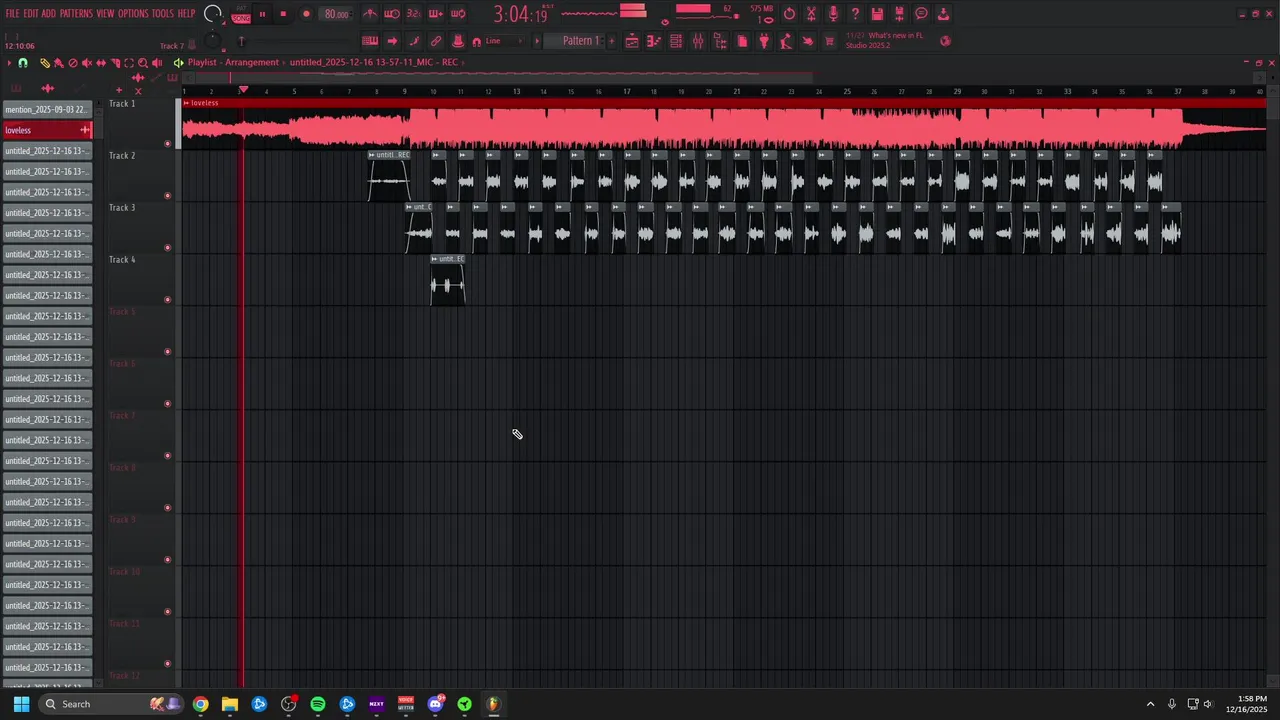Open the Mixer window icon

tap(698, 41)
